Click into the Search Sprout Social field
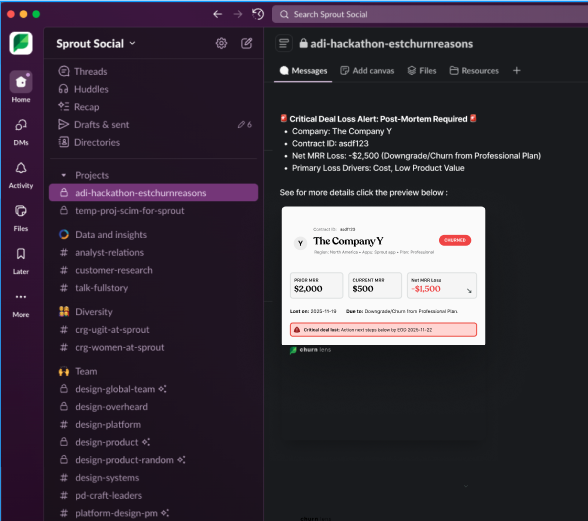Image resolution: width=588 pixels, height=521 pixels. click(x=430, y=14)
